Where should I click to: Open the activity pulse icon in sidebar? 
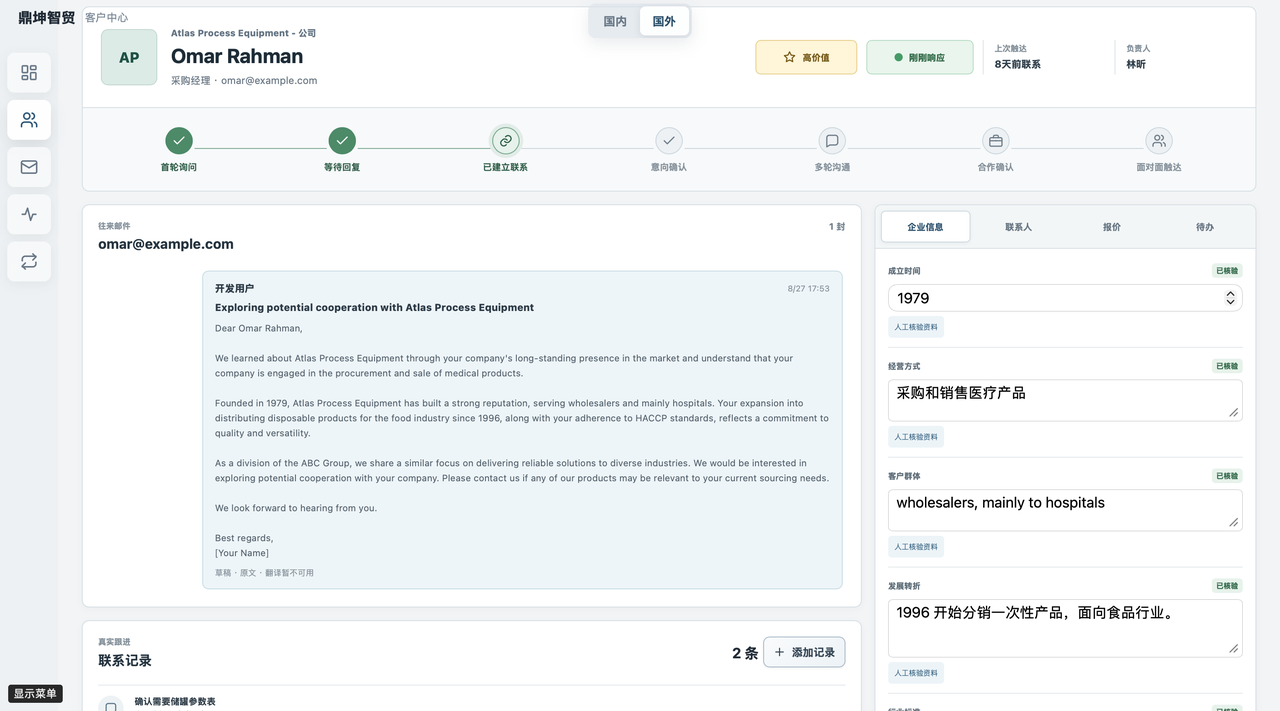click(29, 214)
